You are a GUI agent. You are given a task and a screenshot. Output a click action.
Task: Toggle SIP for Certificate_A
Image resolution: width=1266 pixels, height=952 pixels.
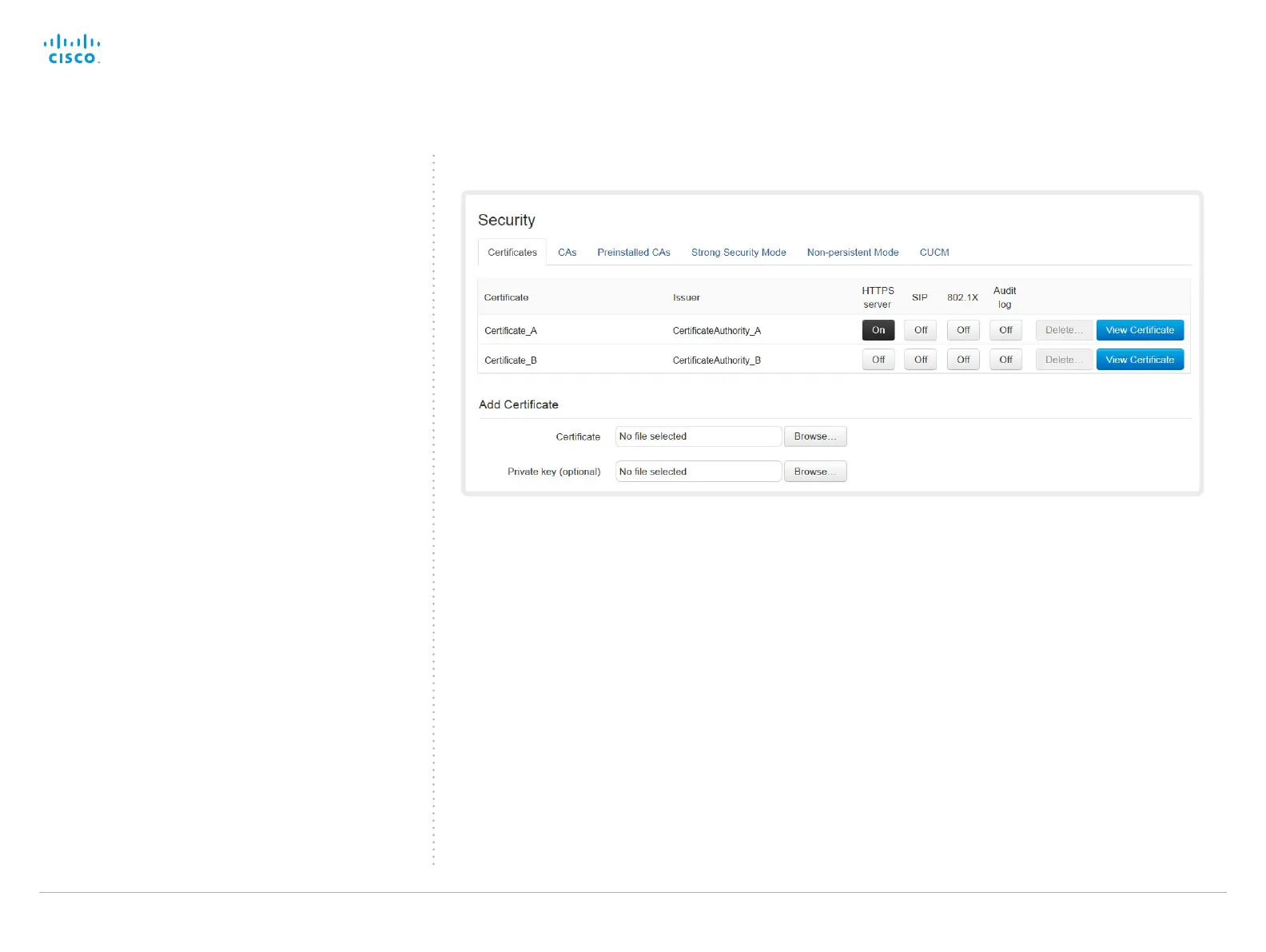pos(921,330)
